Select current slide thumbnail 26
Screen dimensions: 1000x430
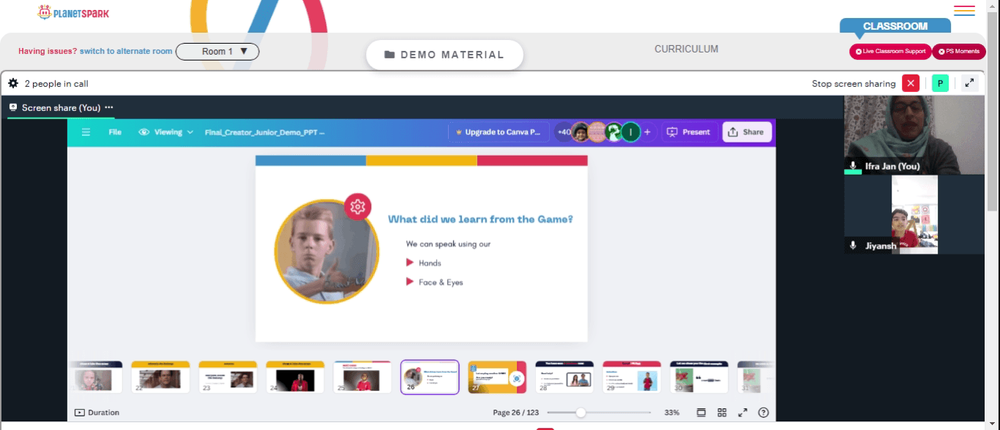click(430, 377)
